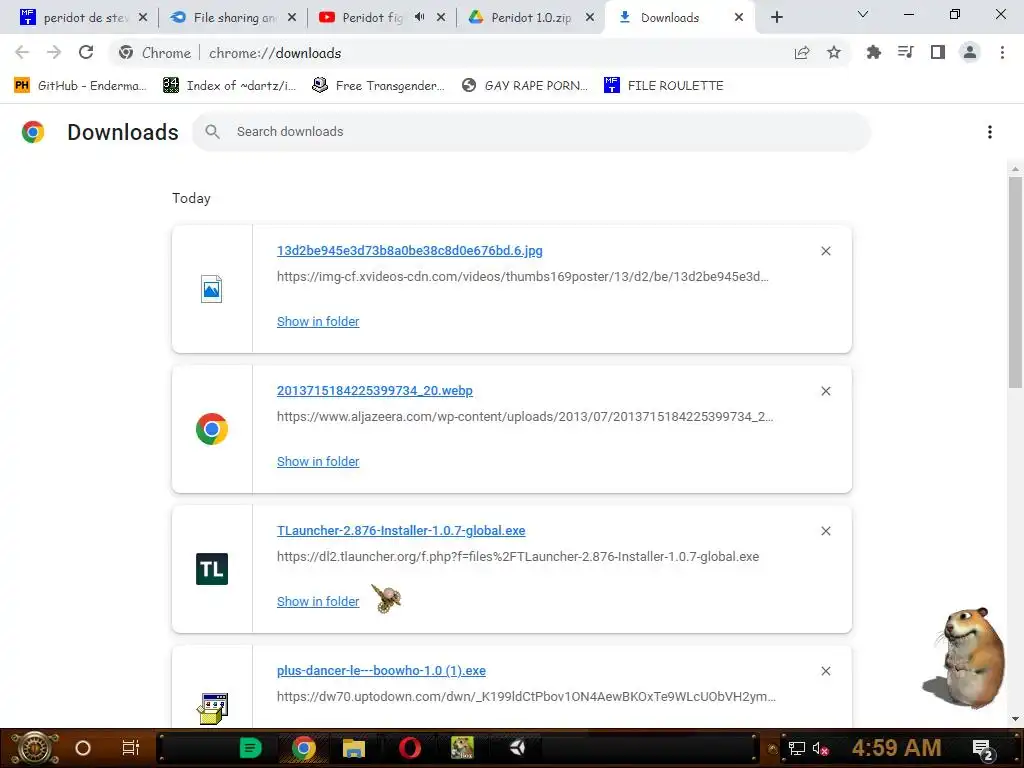Click the Chrome logo next to Downloads heading
This screenshot has height=768, width=1024.
(x=33, y=132)
